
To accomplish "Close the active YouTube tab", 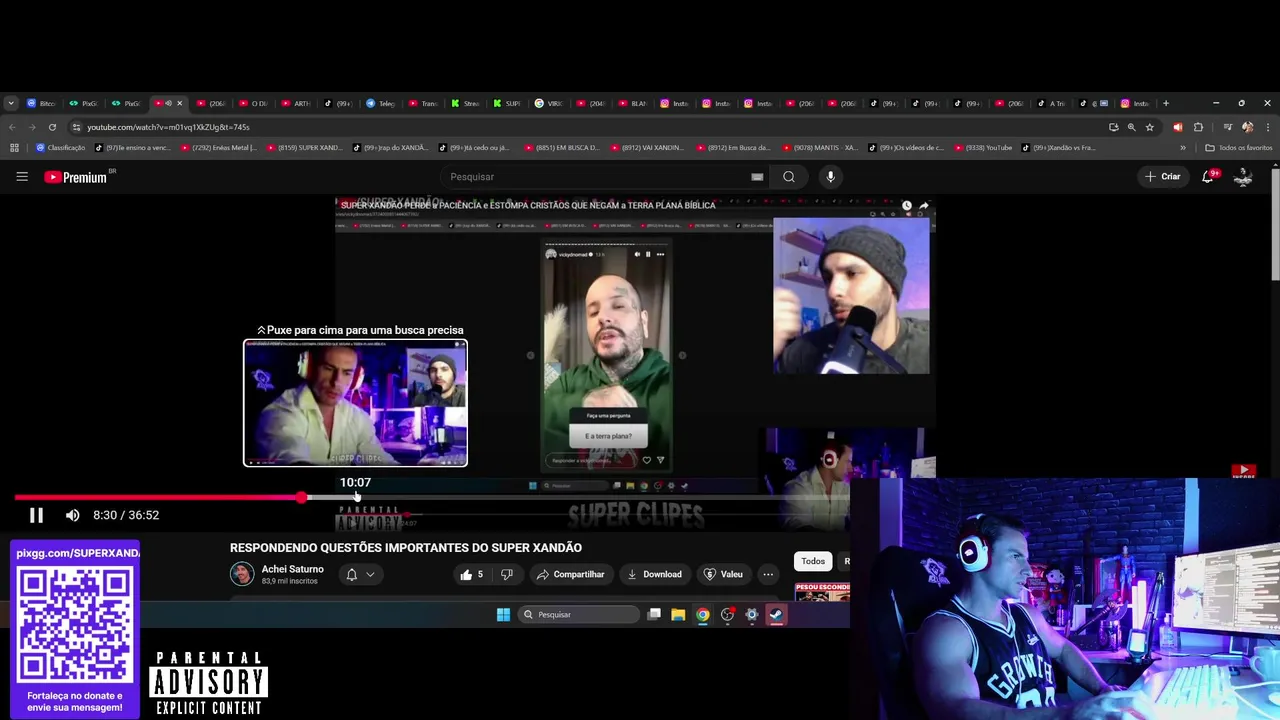I will coord(180,103).
